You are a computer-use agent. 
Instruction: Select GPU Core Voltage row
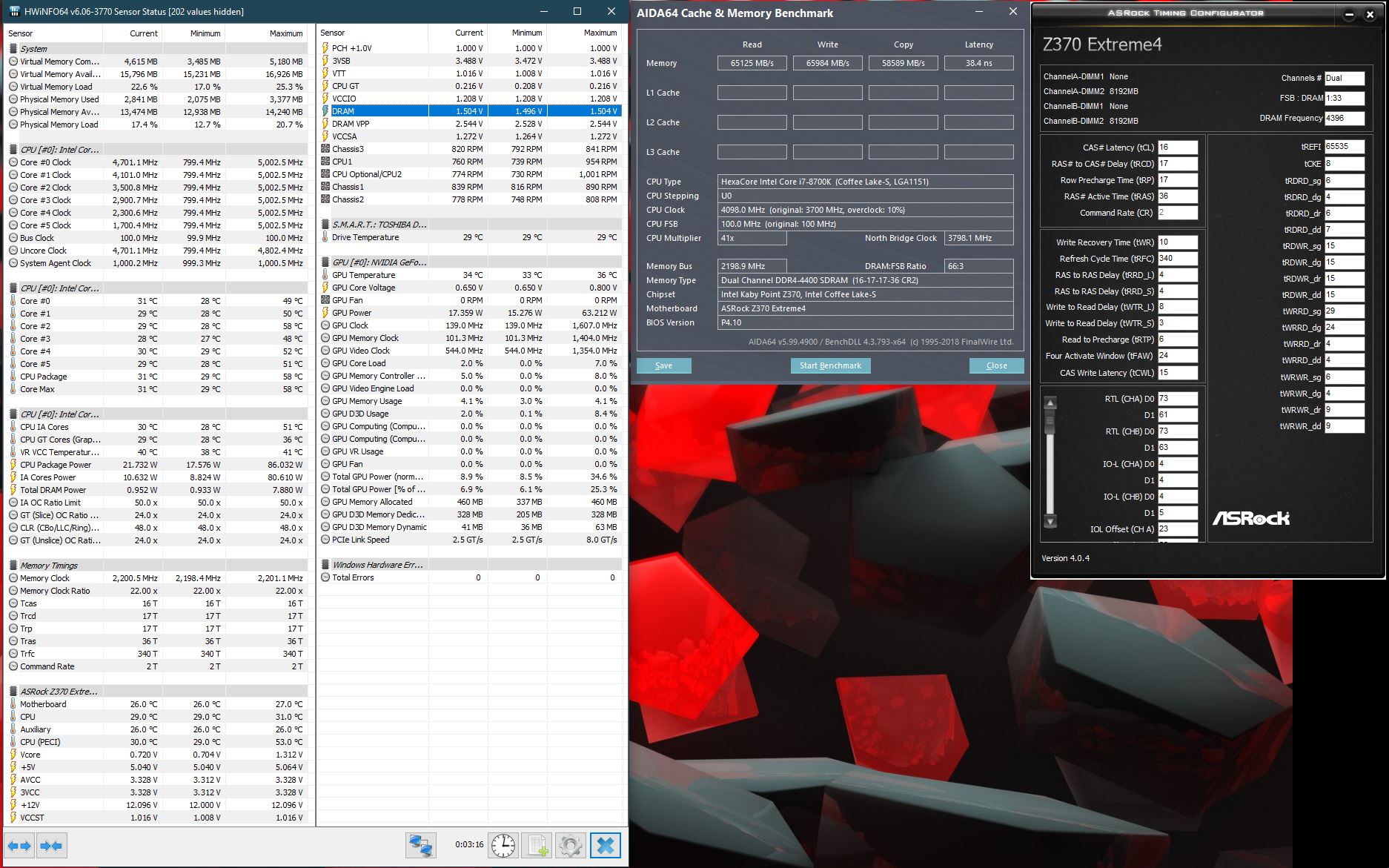click(x=470, y=288)
